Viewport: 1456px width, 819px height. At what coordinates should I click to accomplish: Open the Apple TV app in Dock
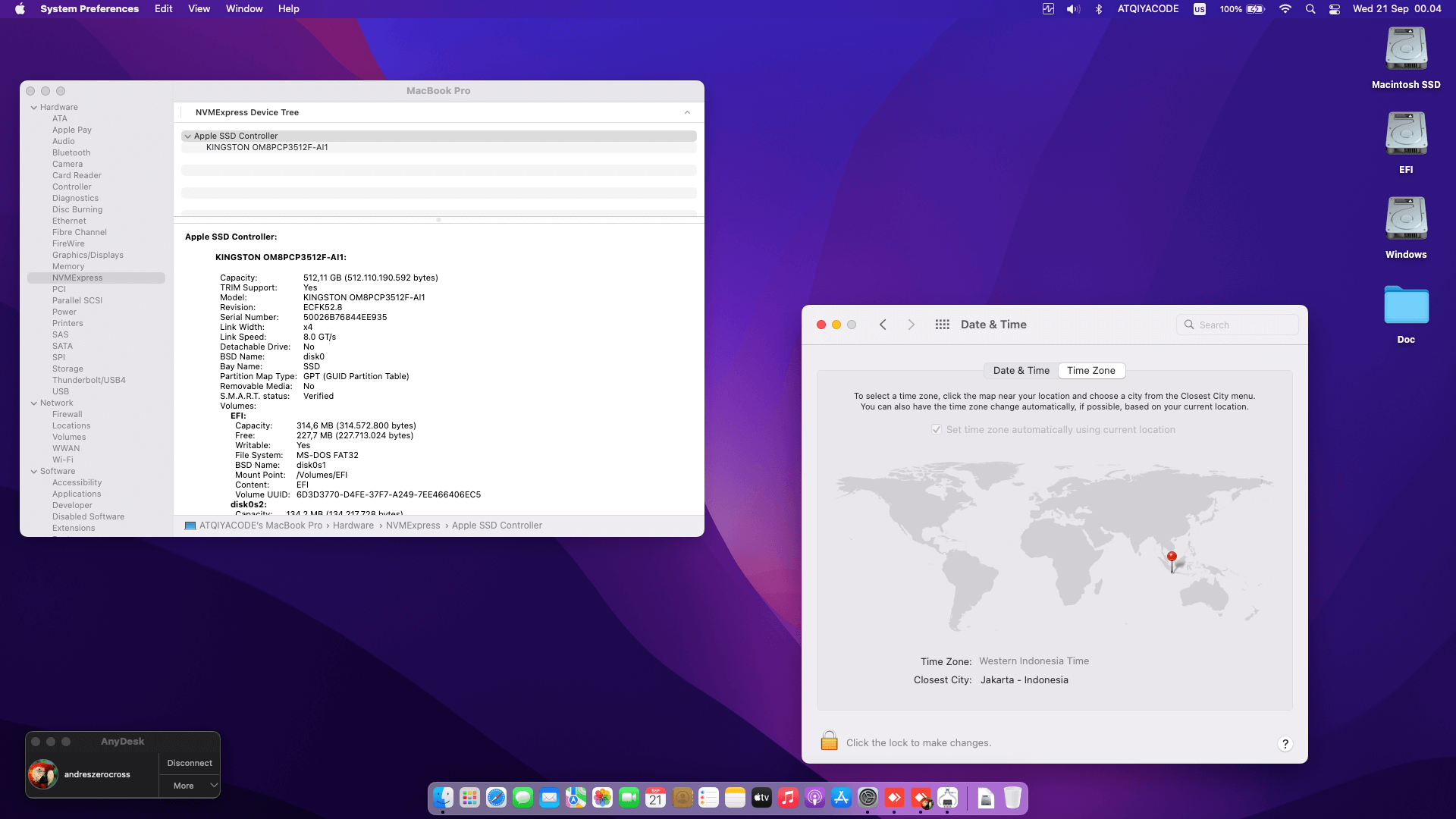tap(761, 798)
